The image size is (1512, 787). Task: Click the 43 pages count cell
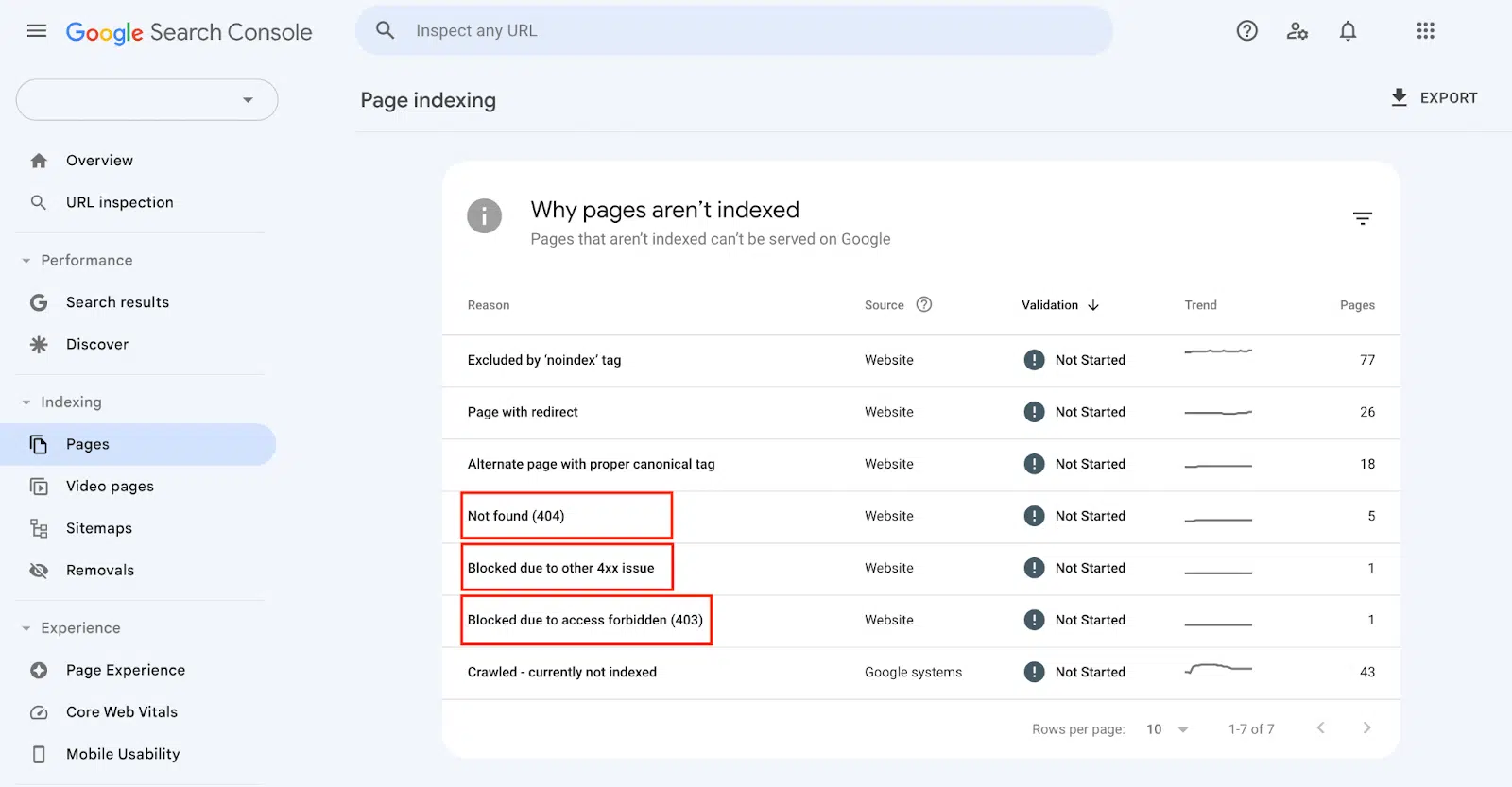(1367, 672)
